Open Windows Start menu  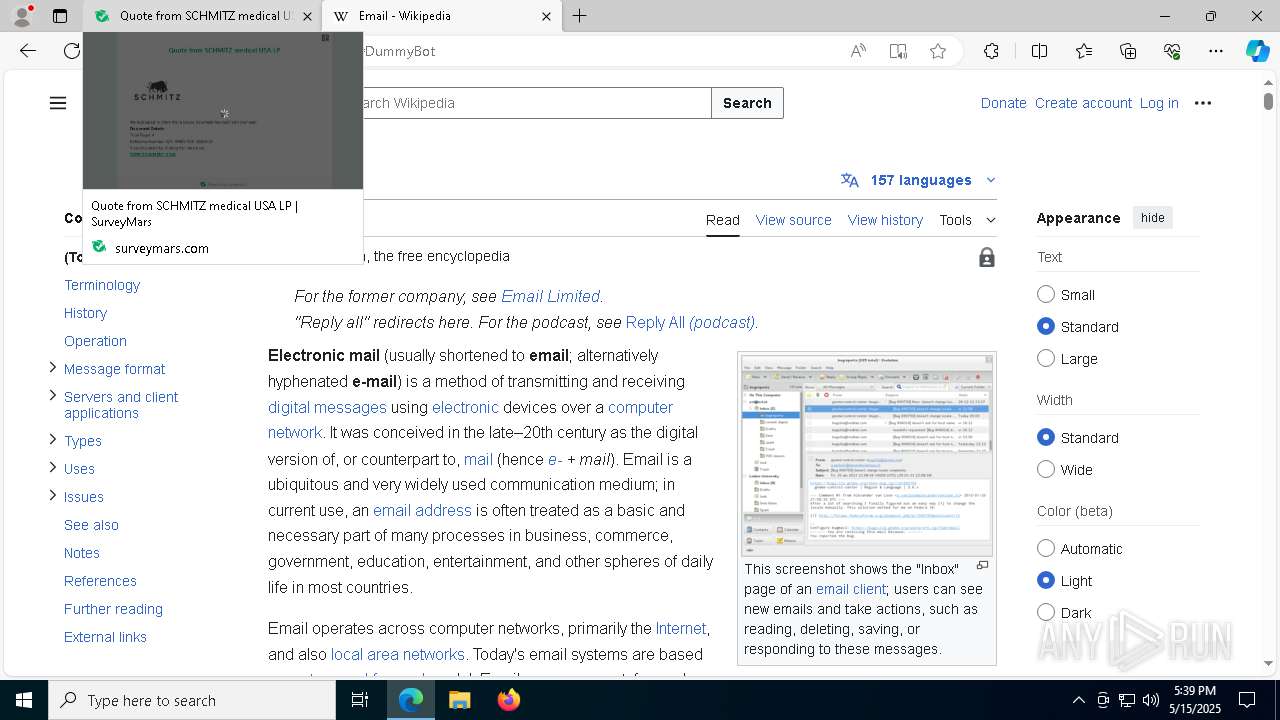click(24, 700)
